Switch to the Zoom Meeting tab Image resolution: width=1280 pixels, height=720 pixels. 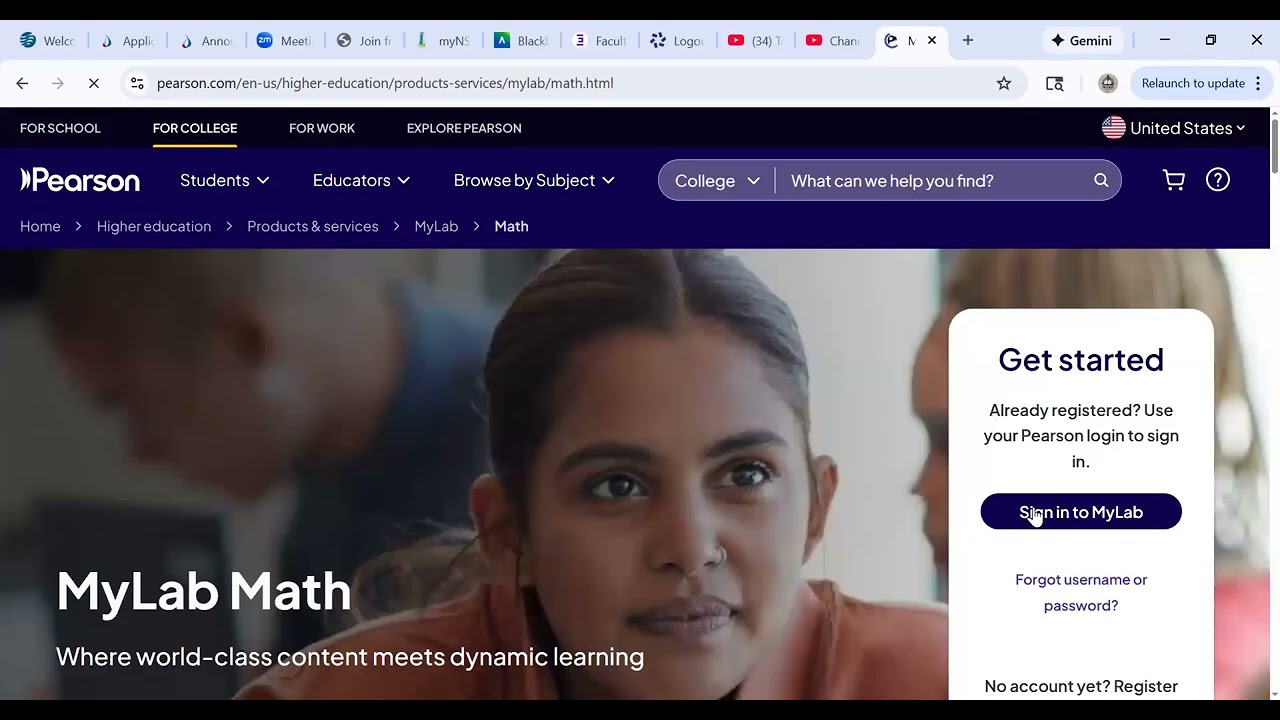click(285, 40)
